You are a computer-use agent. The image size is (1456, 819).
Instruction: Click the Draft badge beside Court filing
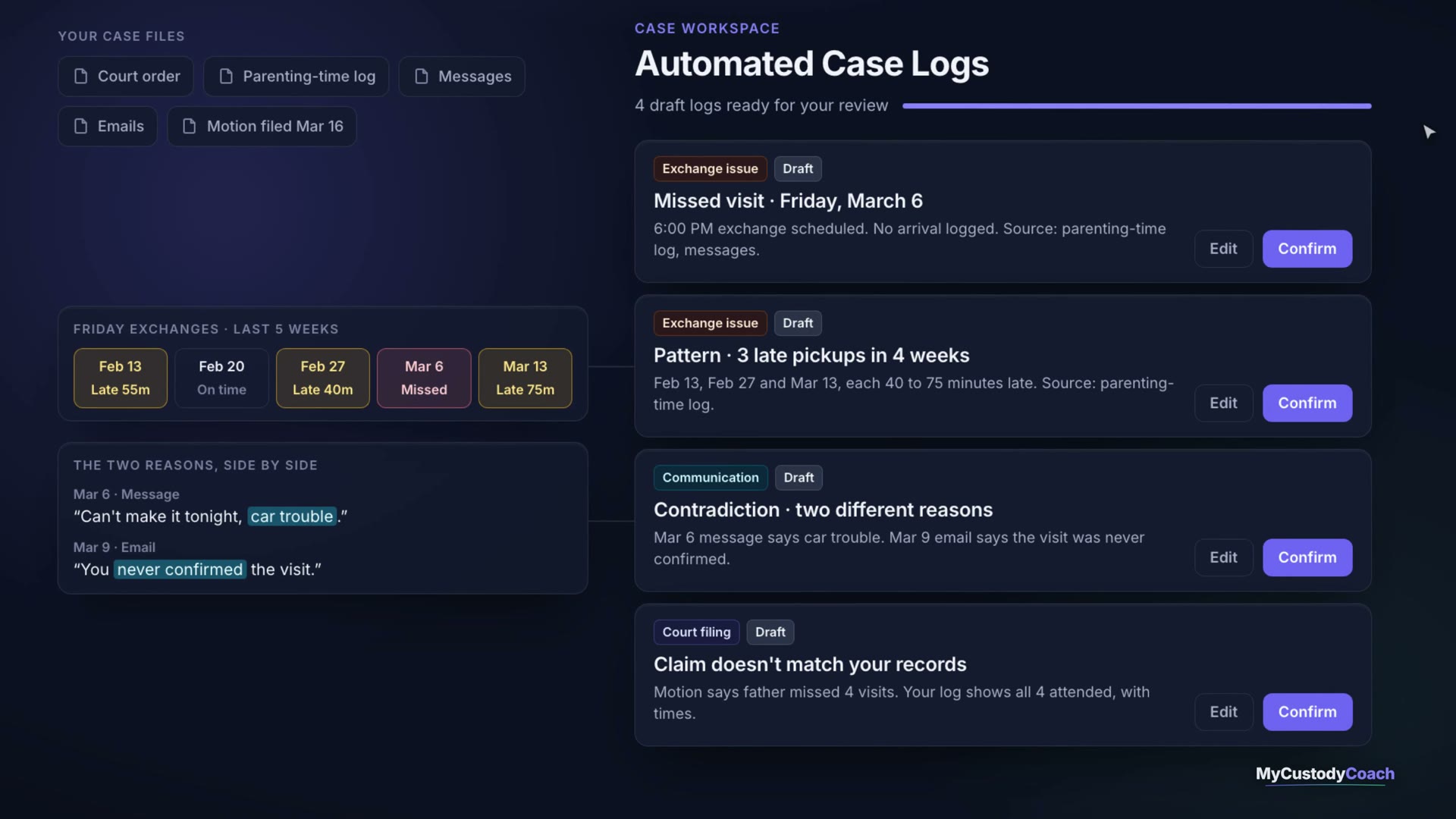[770, 632]
